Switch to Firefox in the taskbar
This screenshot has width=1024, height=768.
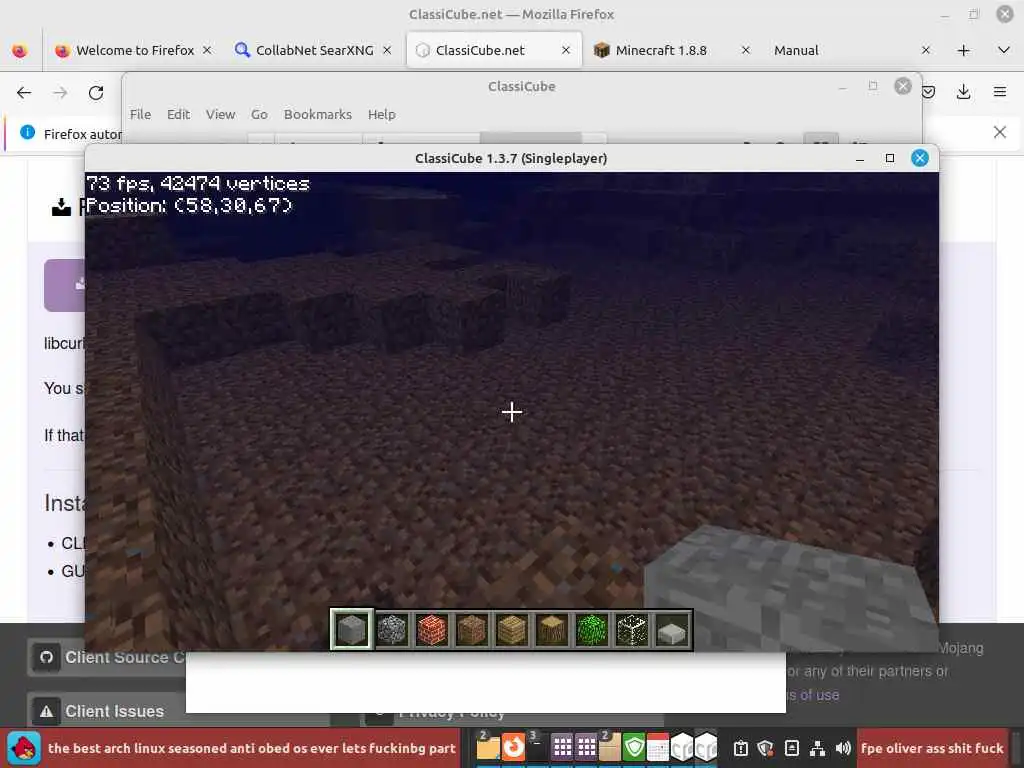(x=513, y=748)
